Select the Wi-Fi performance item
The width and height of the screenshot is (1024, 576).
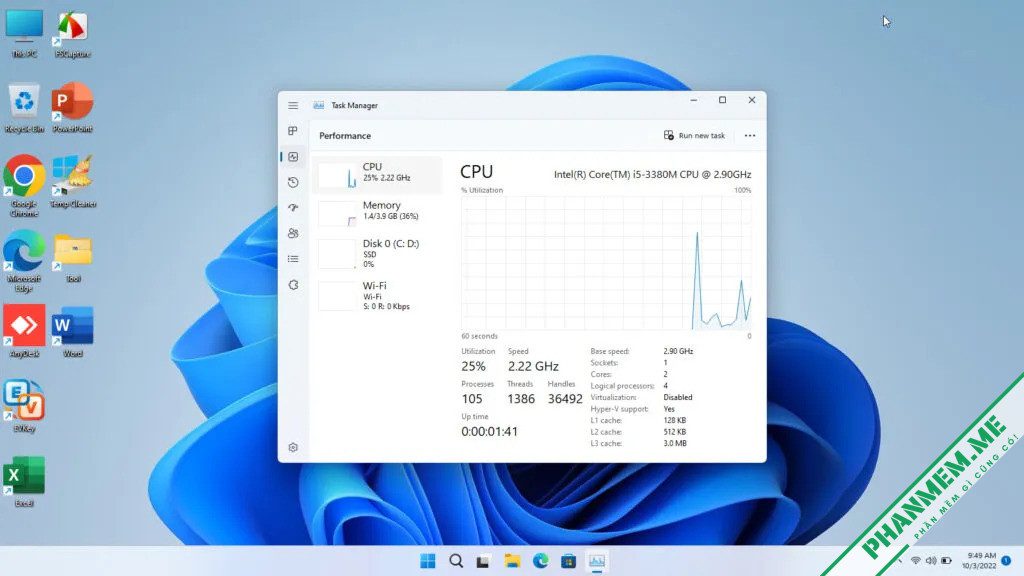[377, 295]
